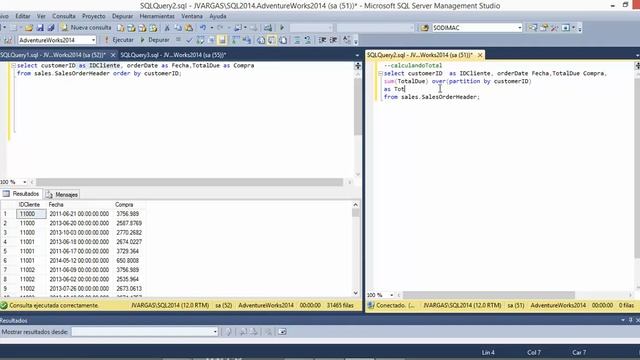Open the undo history dropdown arrow
This screenshot has width=640, height=360.
(211, 28)
